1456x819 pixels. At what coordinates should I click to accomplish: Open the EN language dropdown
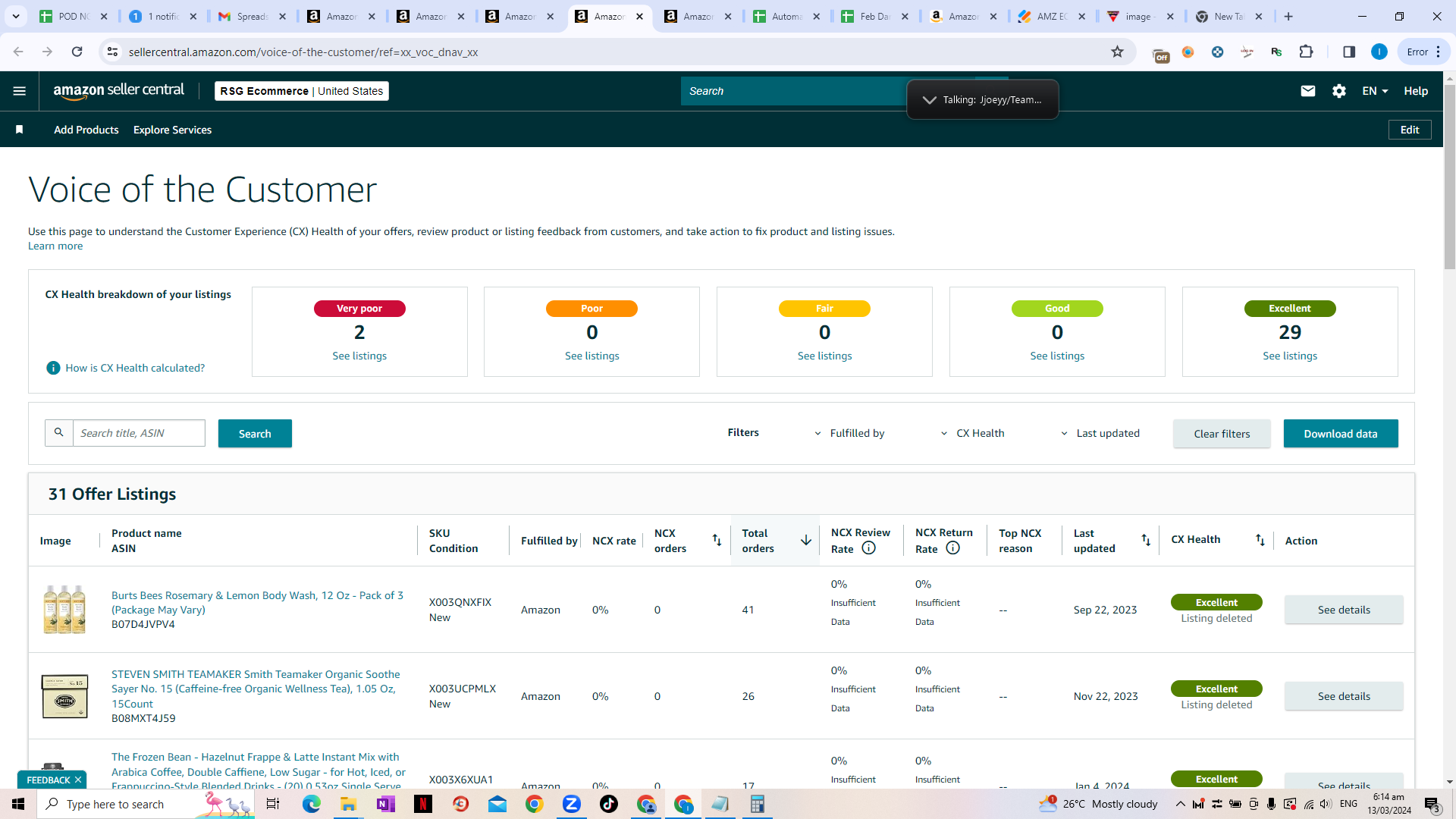1375,91
